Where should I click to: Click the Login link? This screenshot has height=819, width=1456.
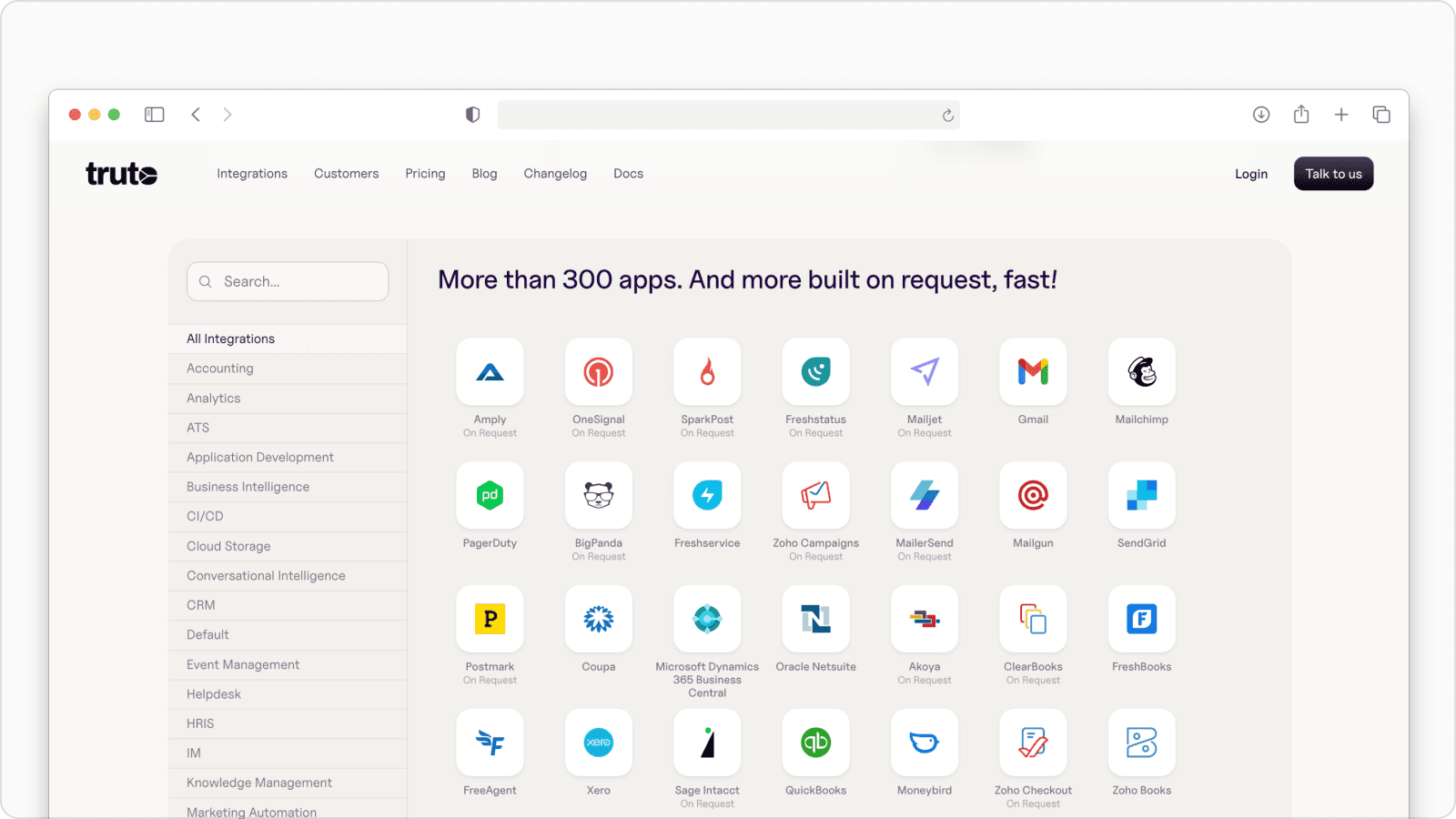(1251, 174)
